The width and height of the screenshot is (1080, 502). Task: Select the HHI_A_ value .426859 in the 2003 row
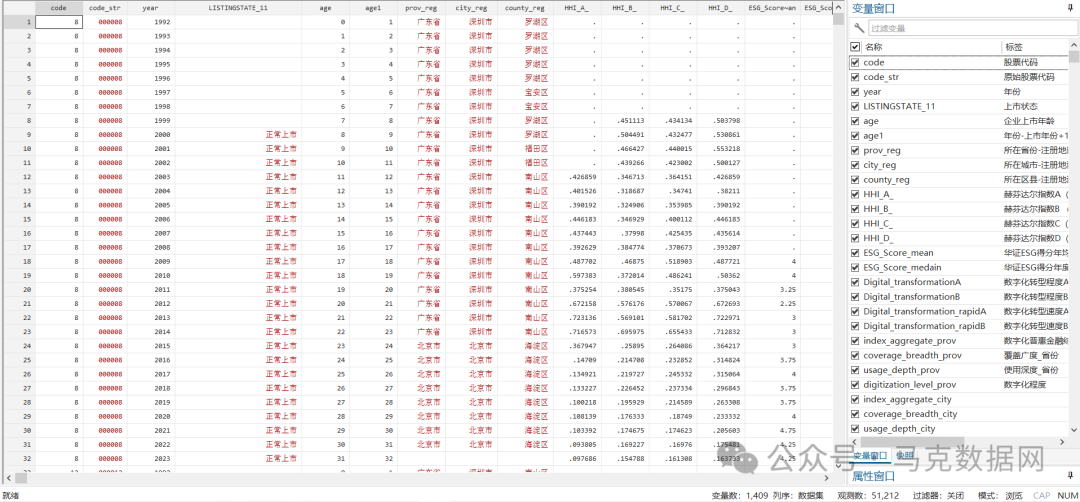577,177
